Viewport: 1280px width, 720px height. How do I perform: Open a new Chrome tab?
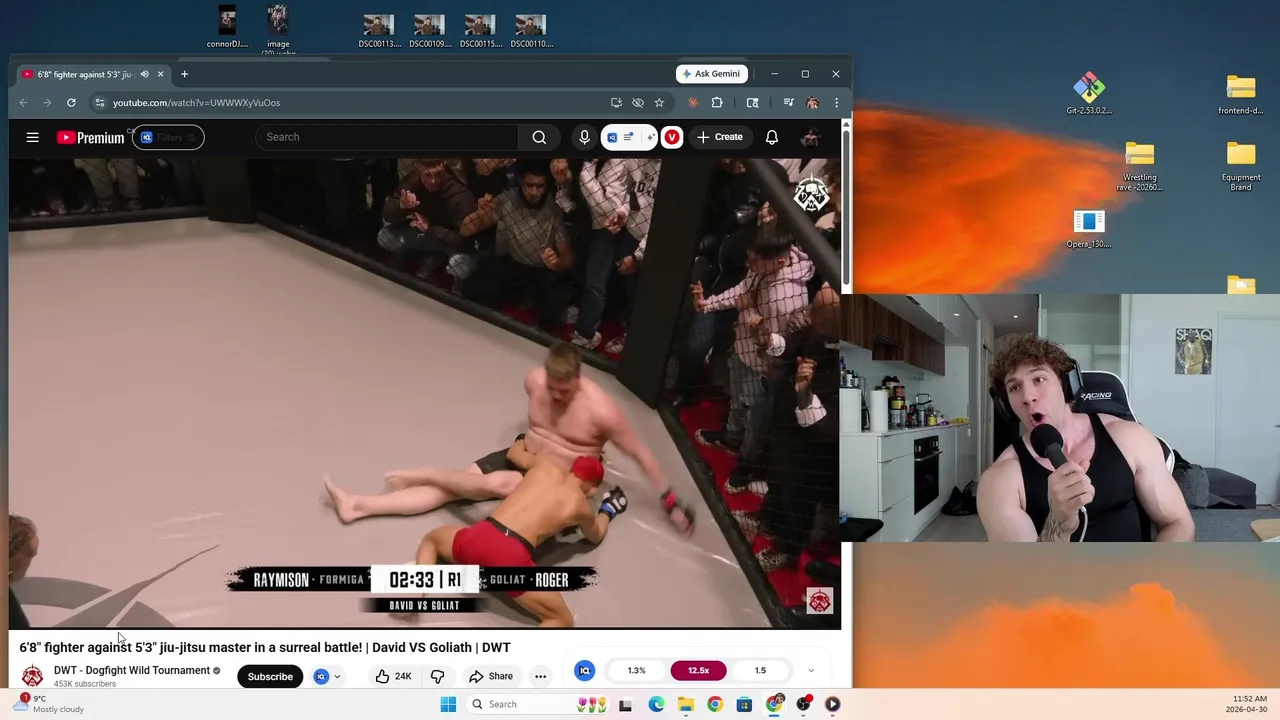point(184,74)
